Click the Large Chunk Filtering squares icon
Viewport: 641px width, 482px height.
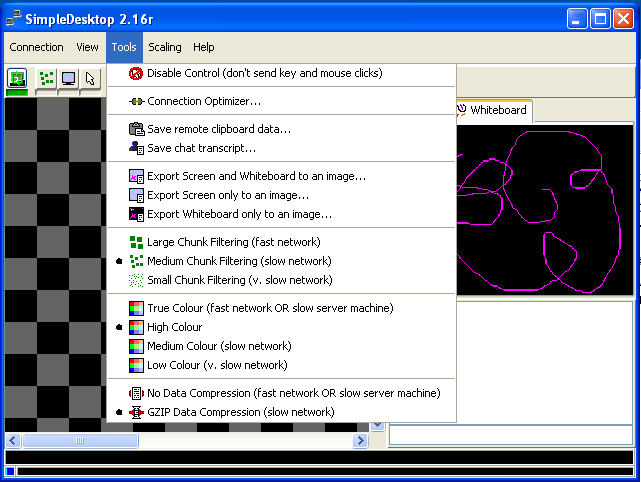click(x=136, y=242)
